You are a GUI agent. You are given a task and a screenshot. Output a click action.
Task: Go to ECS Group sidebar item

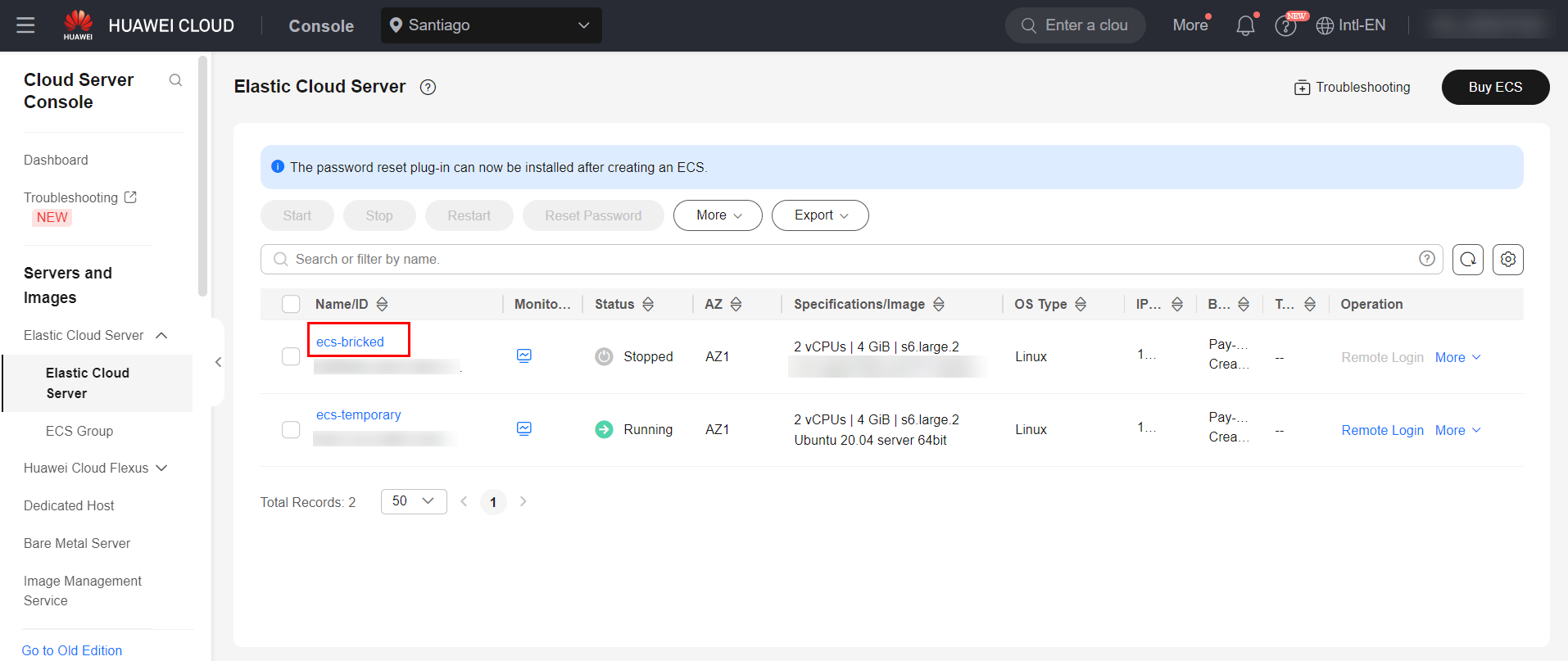tap(79, 431)
